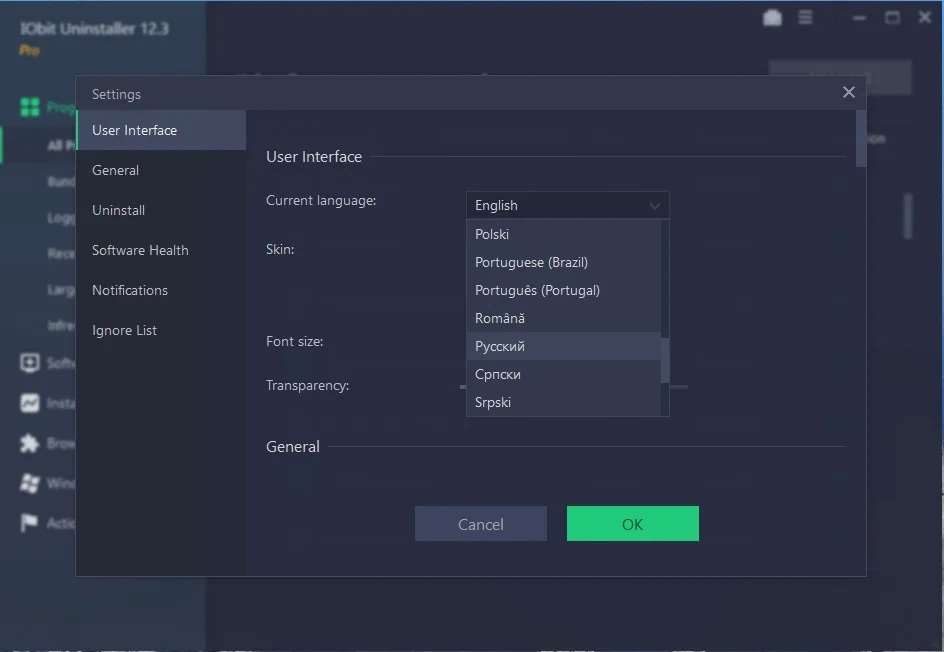Choose Polski from the language list
The height and width of the screenshot is (652, 944).
point(564,234)
